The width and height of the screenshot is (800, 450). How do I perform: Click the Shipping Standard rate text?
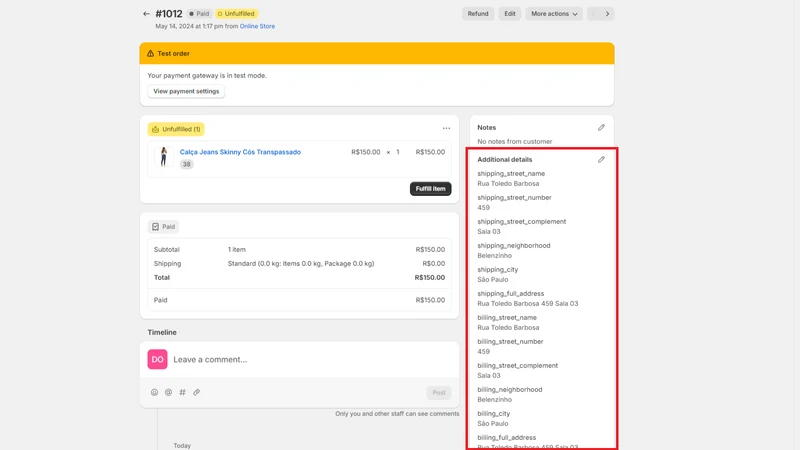click(301, 264)
